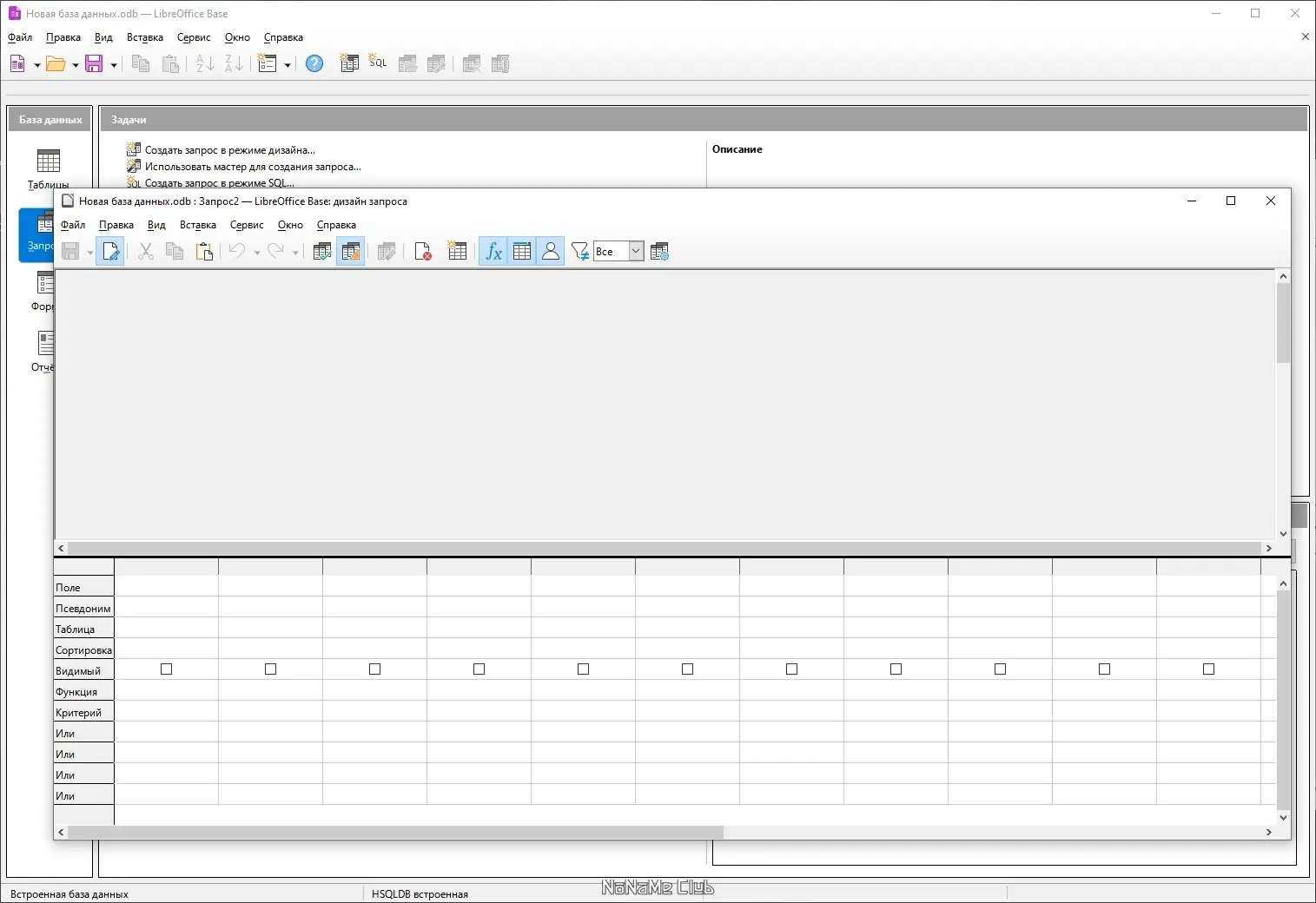Open the Вставка menu in query window

(x=198, y=225)
